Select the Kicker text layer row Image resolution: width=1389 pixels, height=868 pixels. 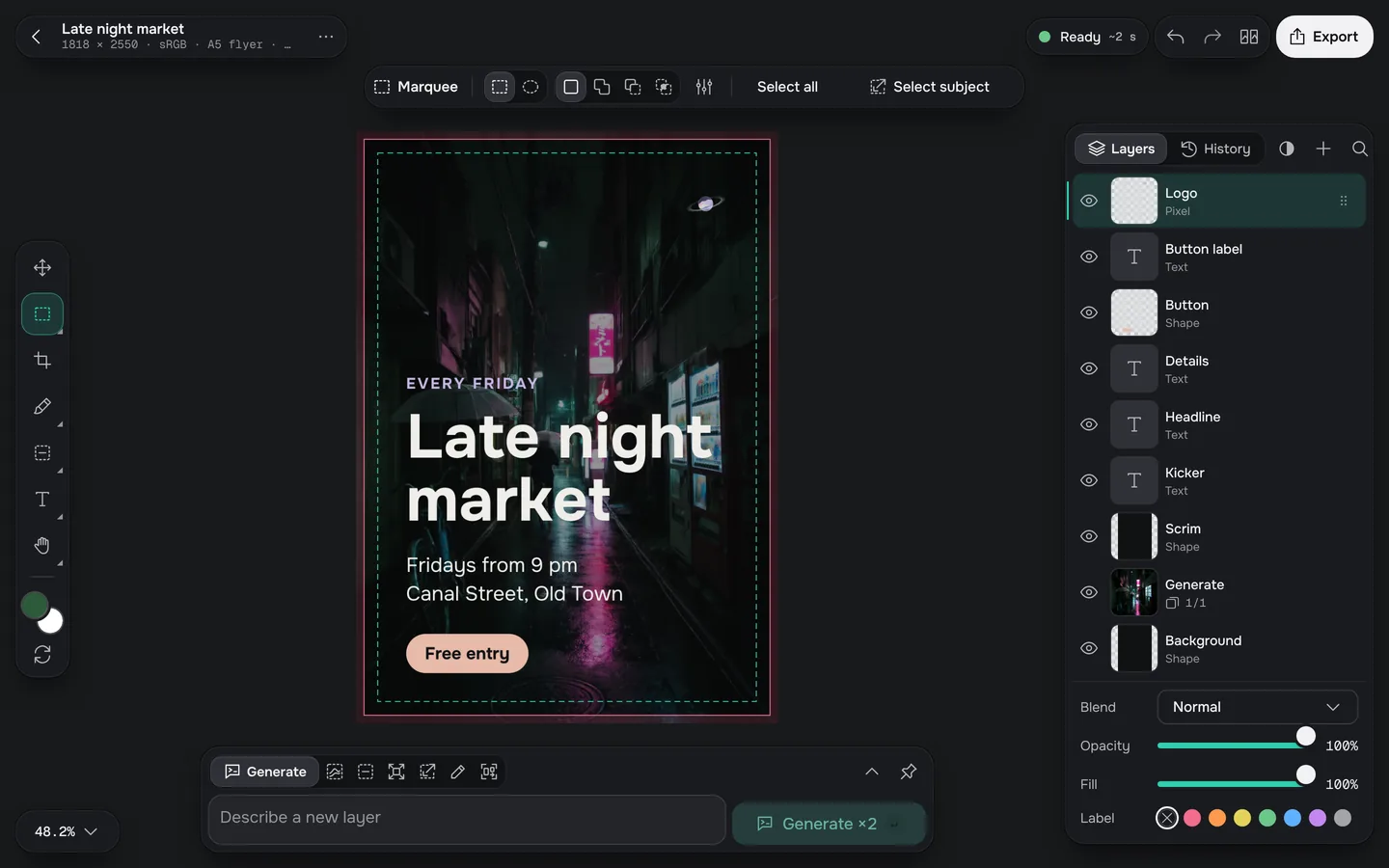[x=1219, y=480]
